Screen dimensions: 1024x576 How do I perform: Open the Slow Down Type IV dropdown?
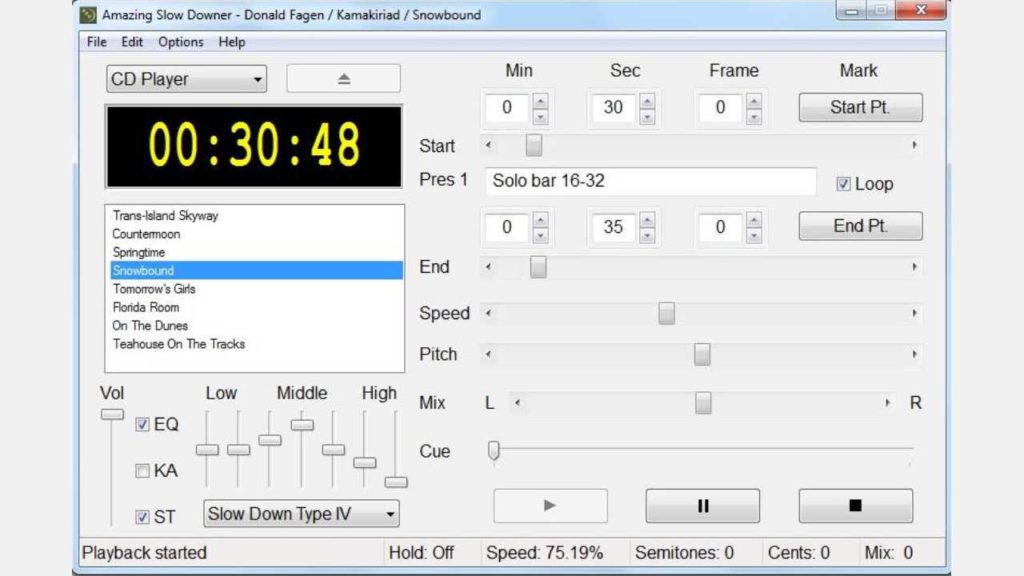click(301, 514)
